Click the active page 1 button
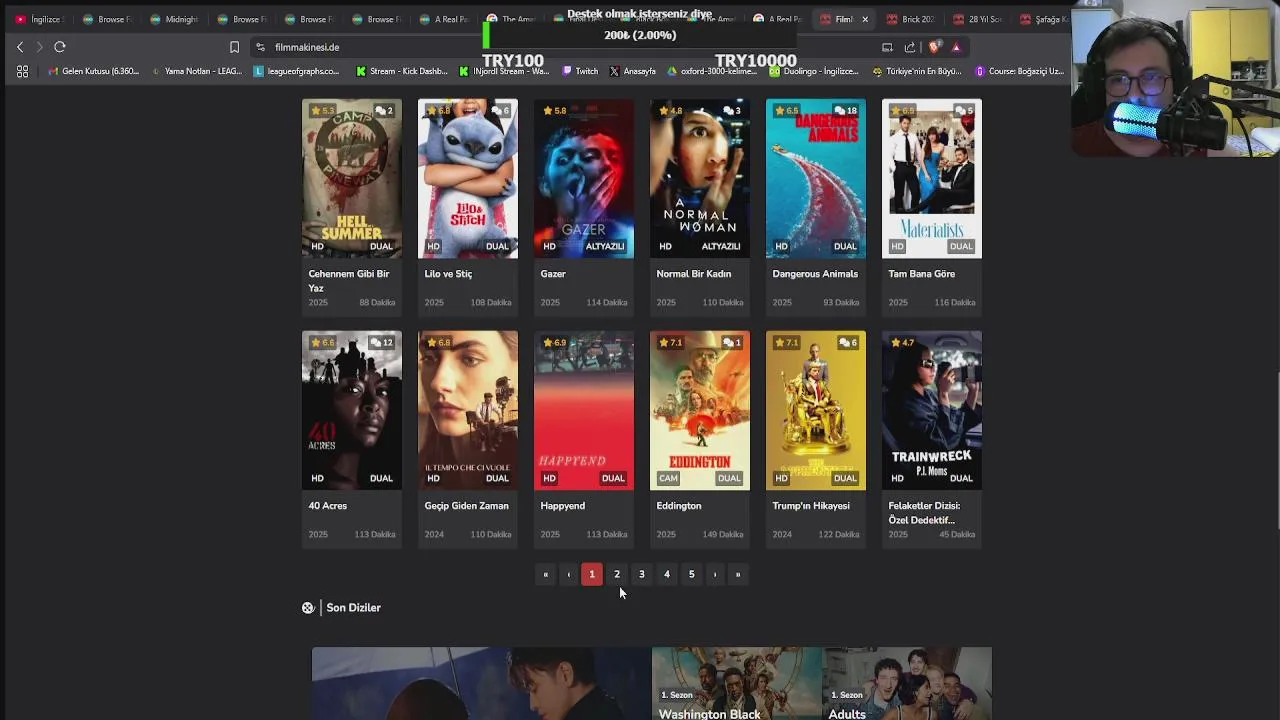 (x=592, y=574)
